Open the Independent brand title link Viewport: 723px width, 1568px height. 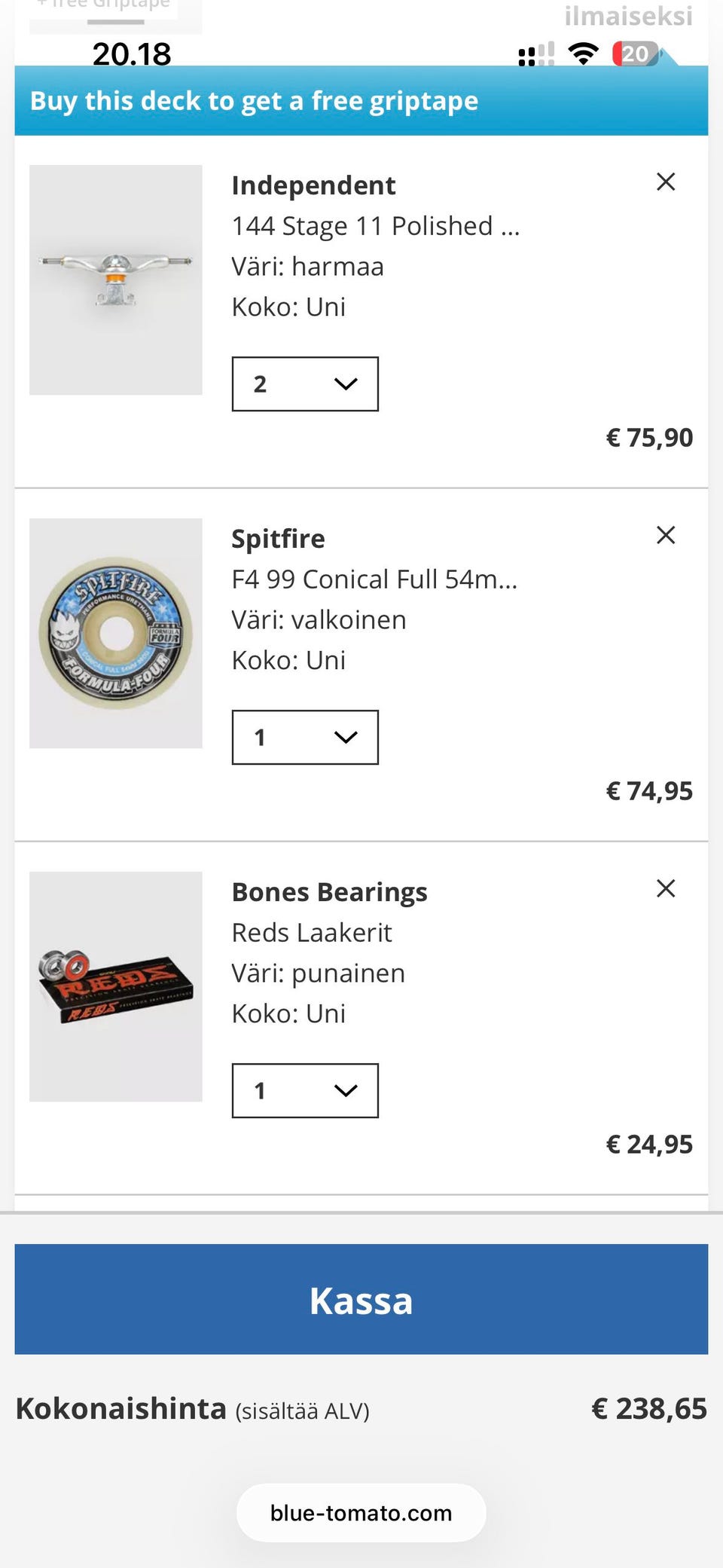coord(313,185)
